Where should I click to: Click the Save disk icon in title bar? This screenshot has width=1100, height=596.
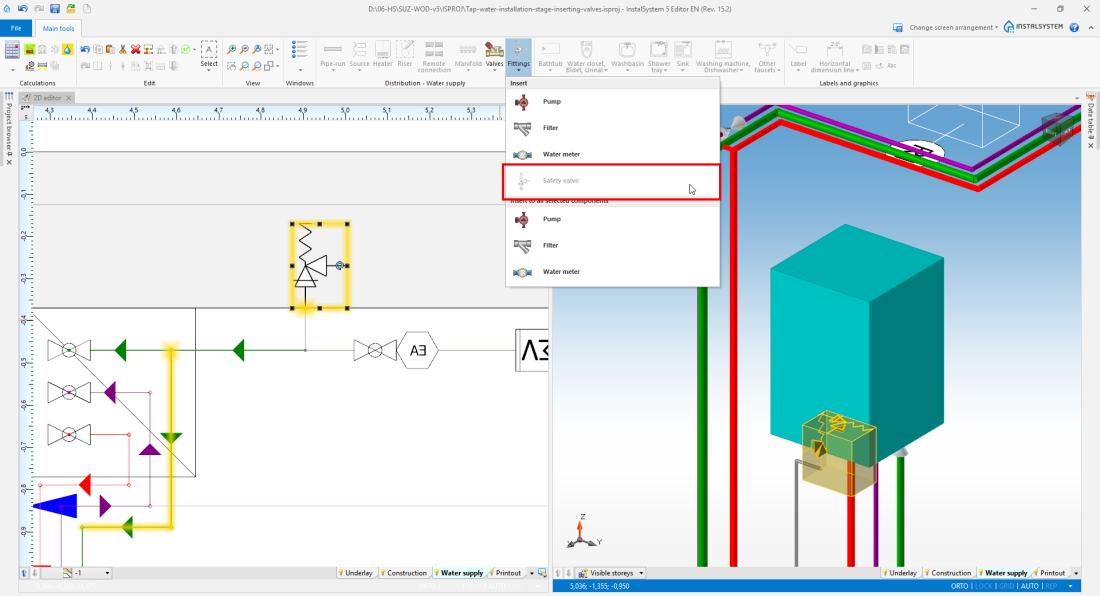tap(54, 8)
